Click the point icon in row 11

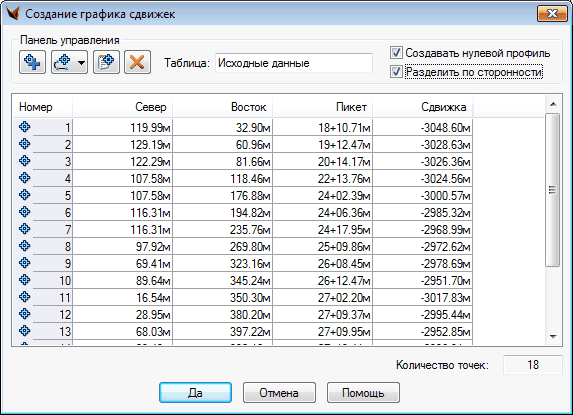click(x=24, y=297)
